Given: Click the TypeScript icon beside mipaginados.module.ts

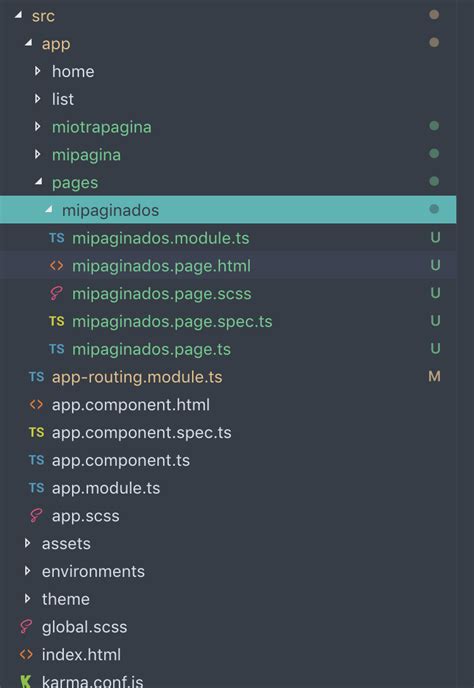Looking at the screenshot, I should point(57,238).
